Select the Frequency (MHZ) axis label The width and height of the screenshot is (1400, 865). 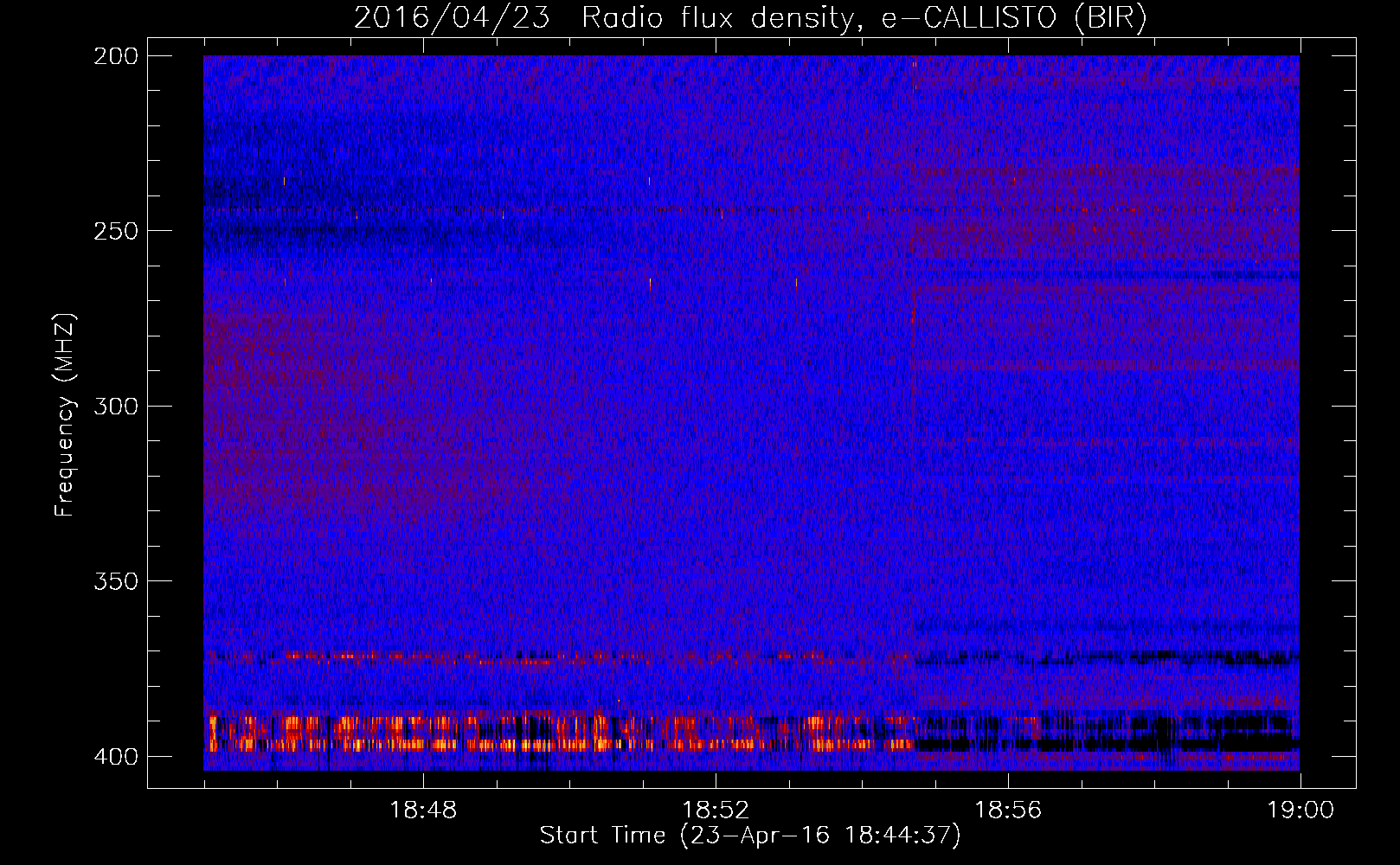(x=65, y=414)
